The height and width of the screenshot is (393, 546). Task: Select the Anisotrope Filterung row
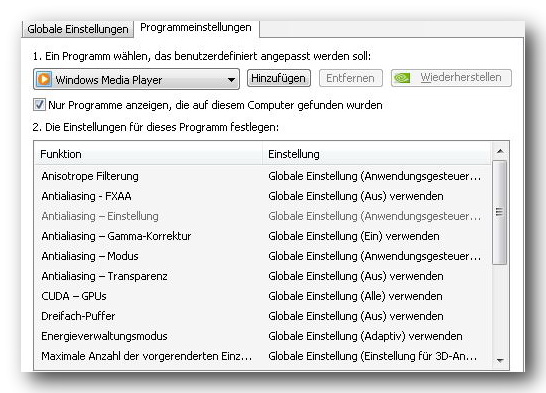pyautogui.click(x=263, y=176)
